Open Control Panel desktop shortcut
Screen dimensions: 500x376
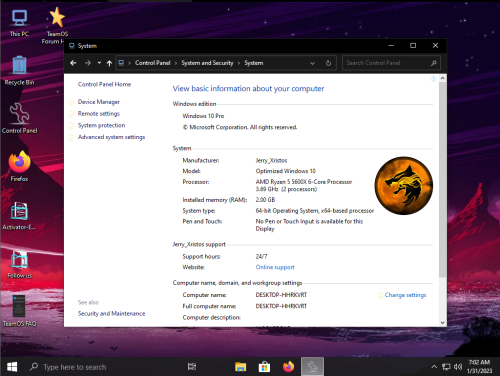[19, 118]
